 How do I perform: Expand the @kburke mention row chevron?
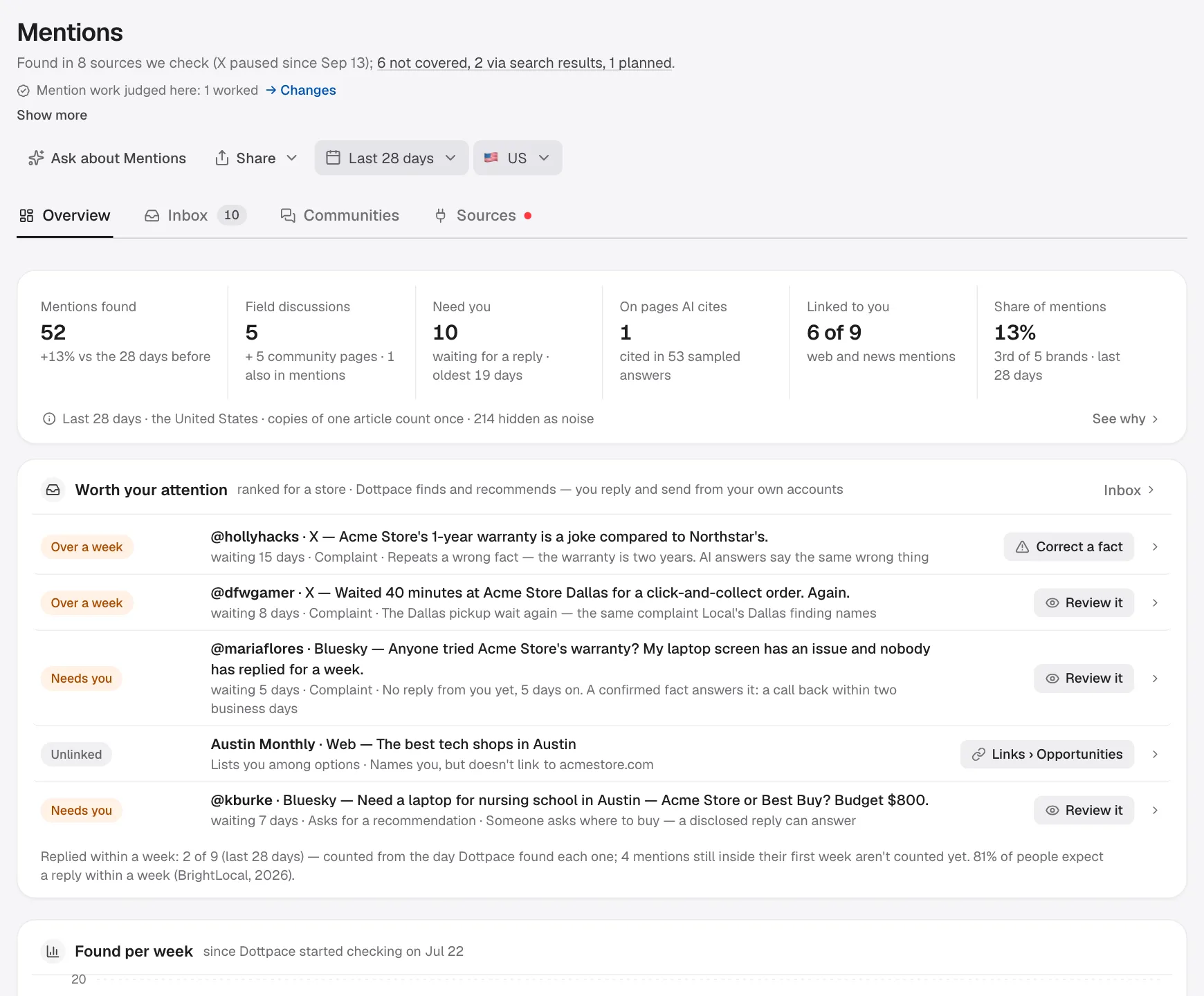[x=1155, y=811]
